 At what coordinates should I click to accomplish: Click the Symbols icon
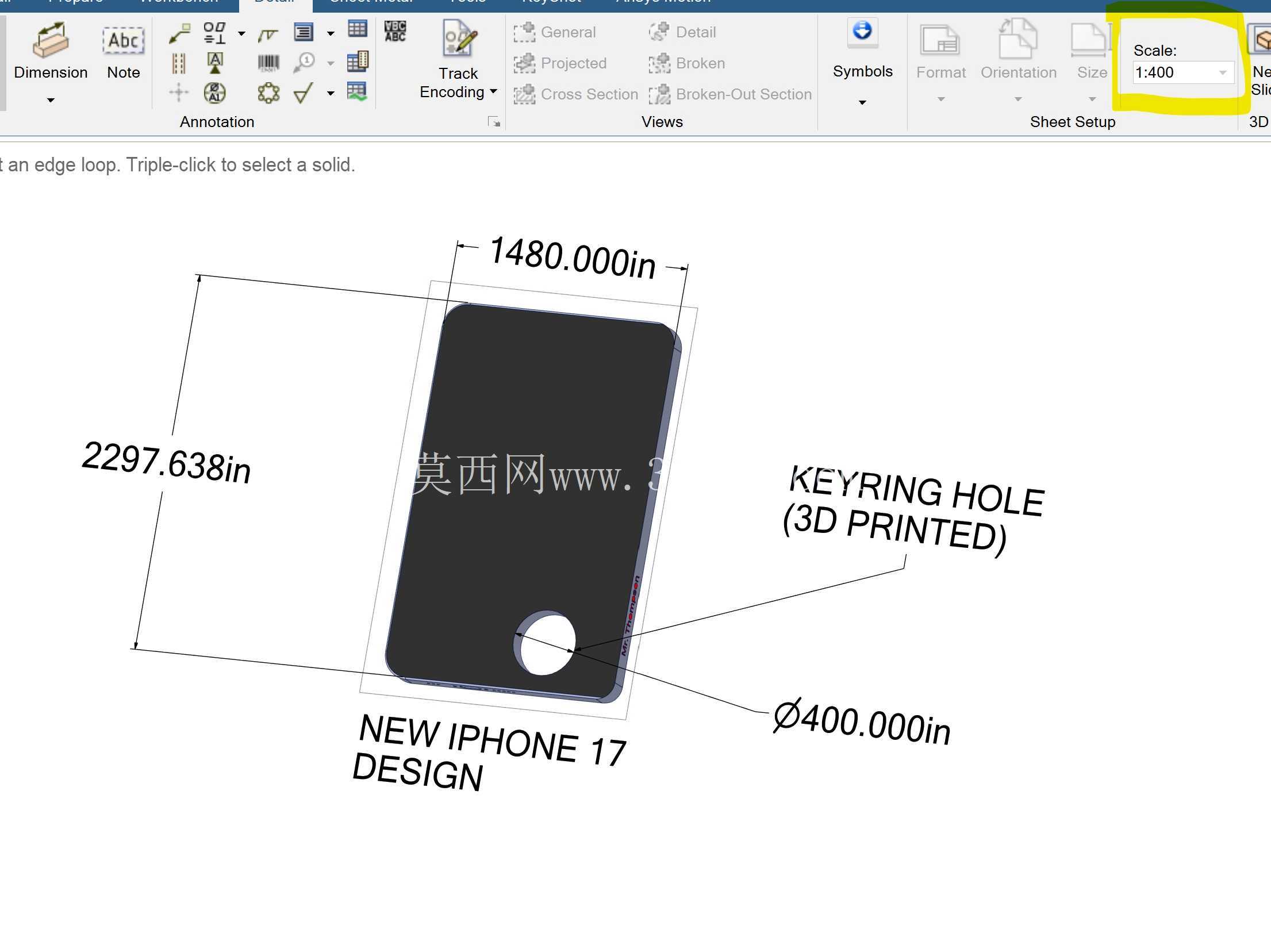(862, 32)
